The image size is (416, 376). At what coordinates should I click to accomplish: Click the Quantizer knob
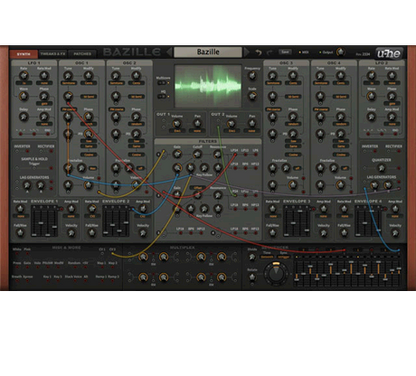pyautogui.click(x=381, y=168)
